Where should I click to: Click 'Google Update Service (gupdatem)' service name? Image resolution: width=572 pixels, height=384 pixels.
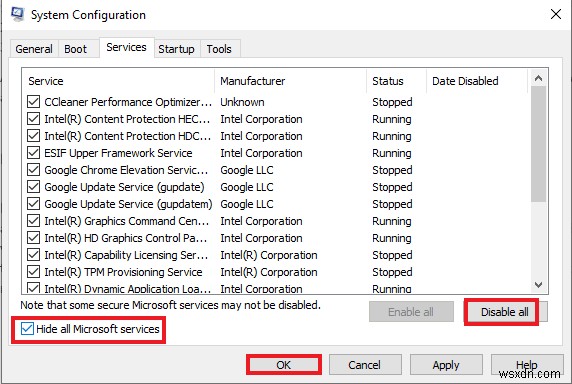(128, 204)
